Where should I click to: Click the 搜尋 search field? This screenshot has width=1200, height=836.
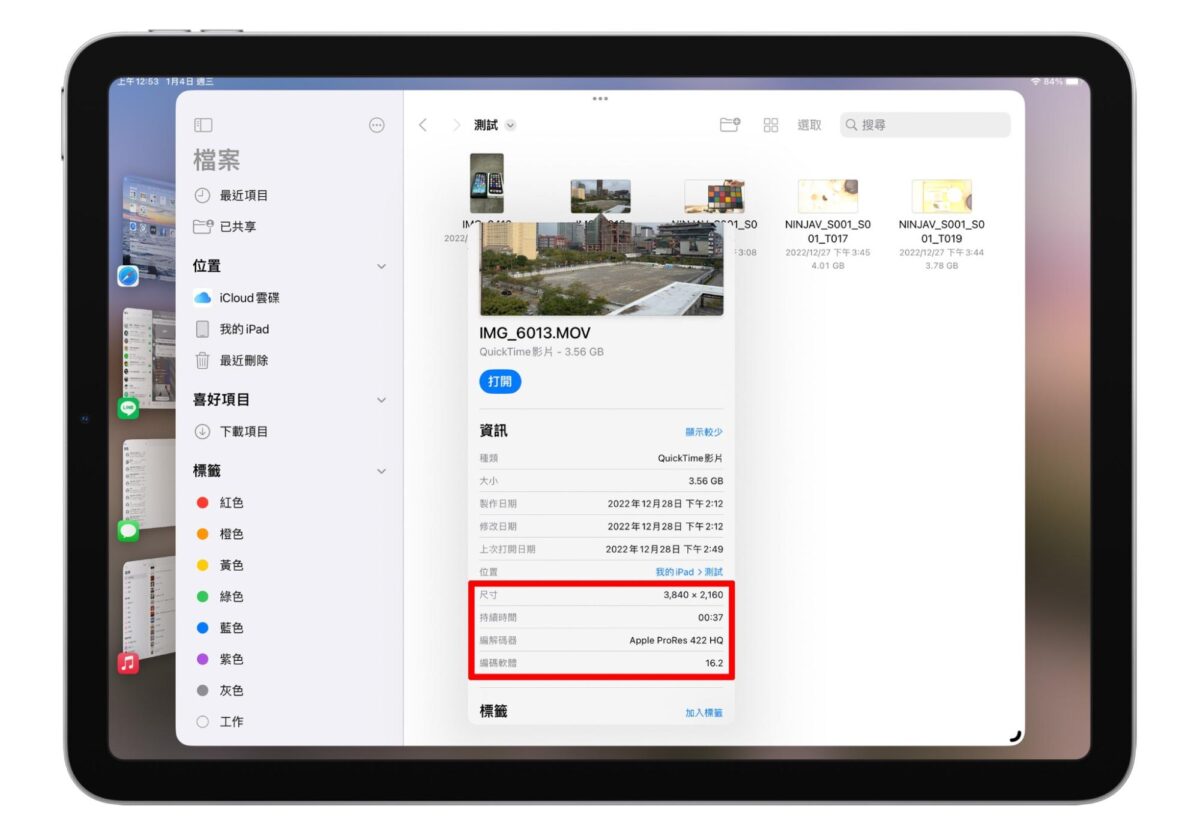[x=925, y=125]
